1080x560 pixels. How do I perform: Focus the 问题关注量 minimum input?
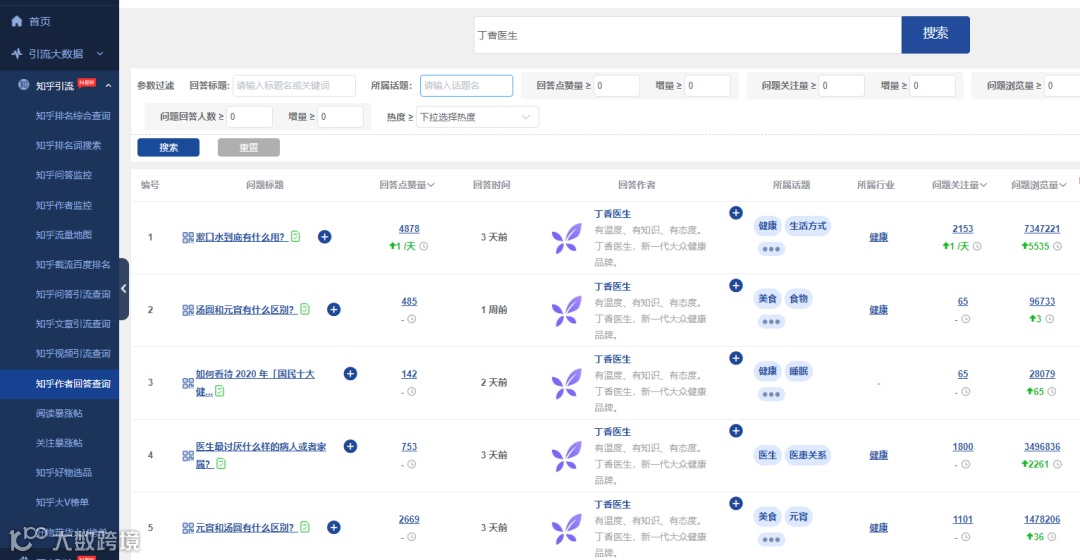click(x=842, y=85)
